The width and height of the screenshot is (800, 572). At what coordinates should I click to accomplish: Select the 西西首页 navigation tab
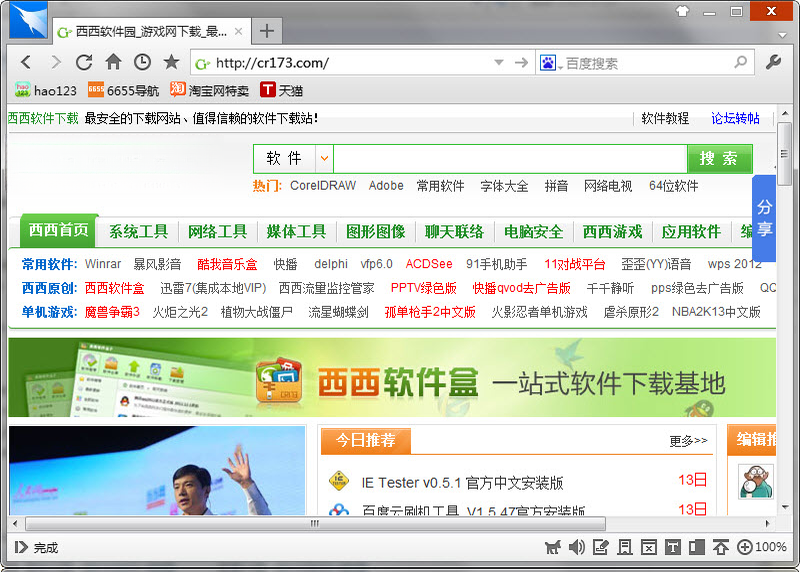59,230
